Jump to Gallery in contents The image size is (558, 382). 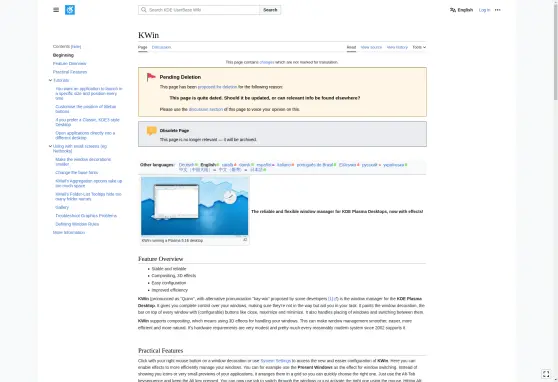tap(62, 207)
